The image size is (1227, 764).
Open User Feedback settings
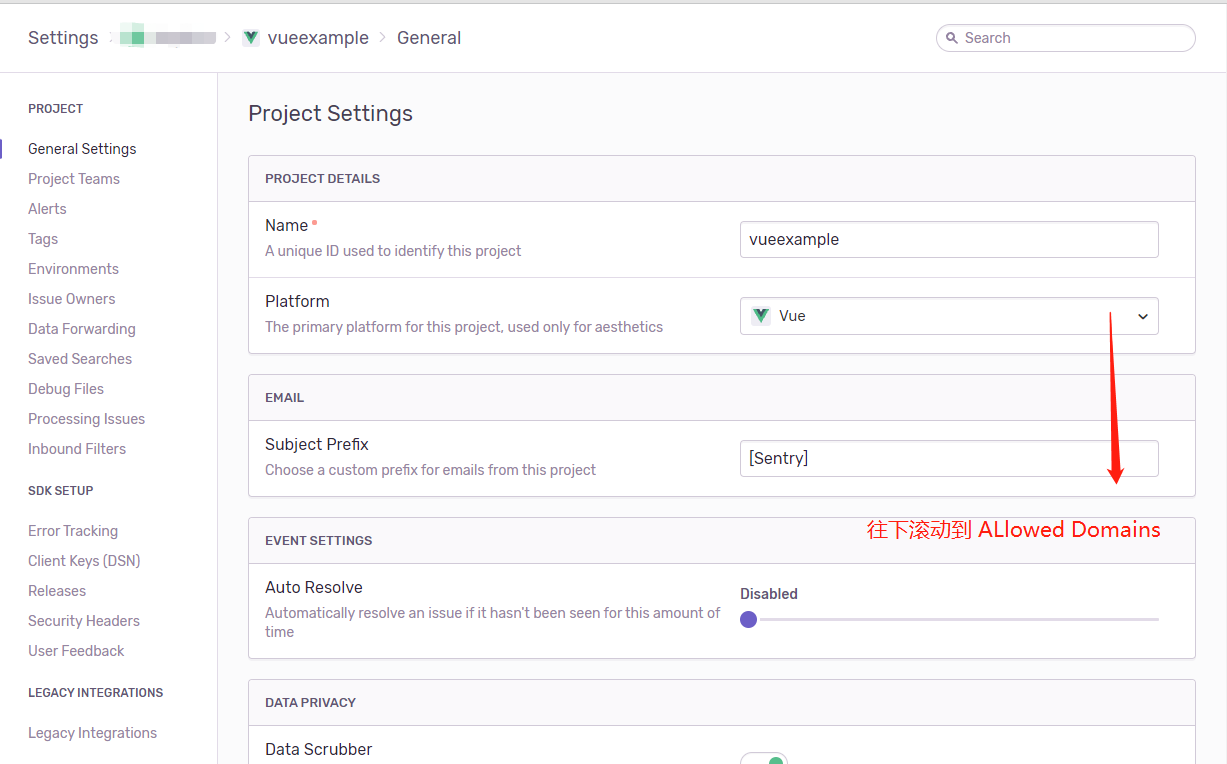pos(76,651)
